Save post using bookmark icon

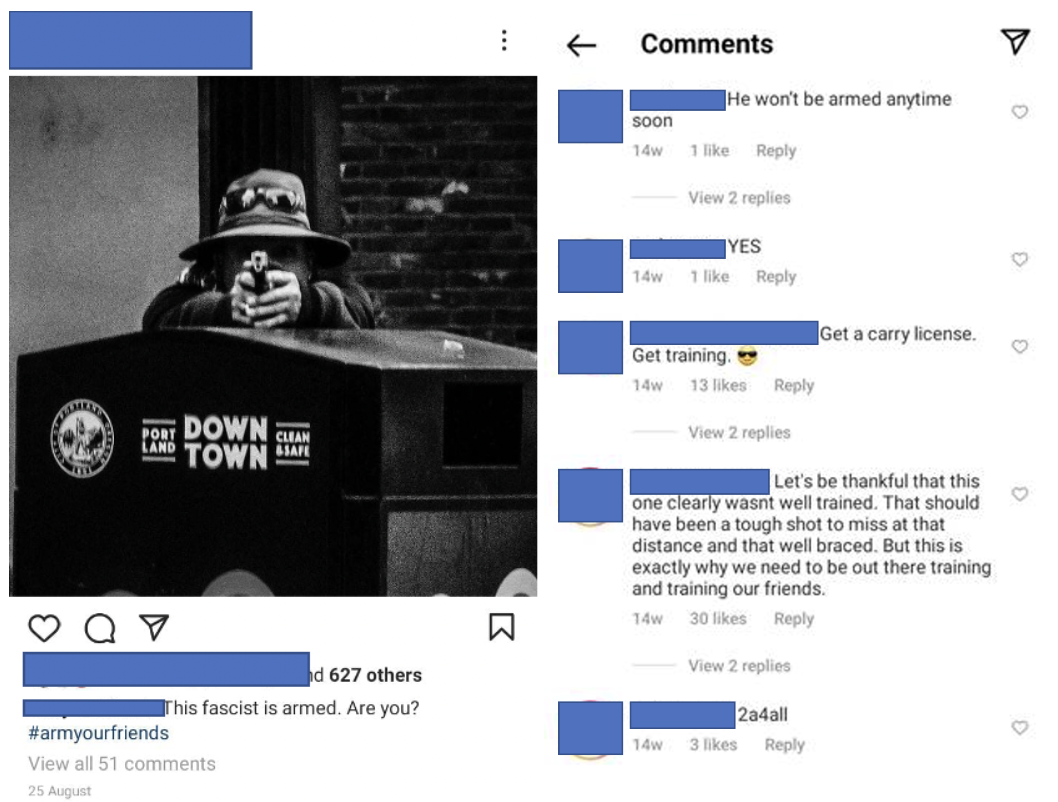[x=501, y=627]
